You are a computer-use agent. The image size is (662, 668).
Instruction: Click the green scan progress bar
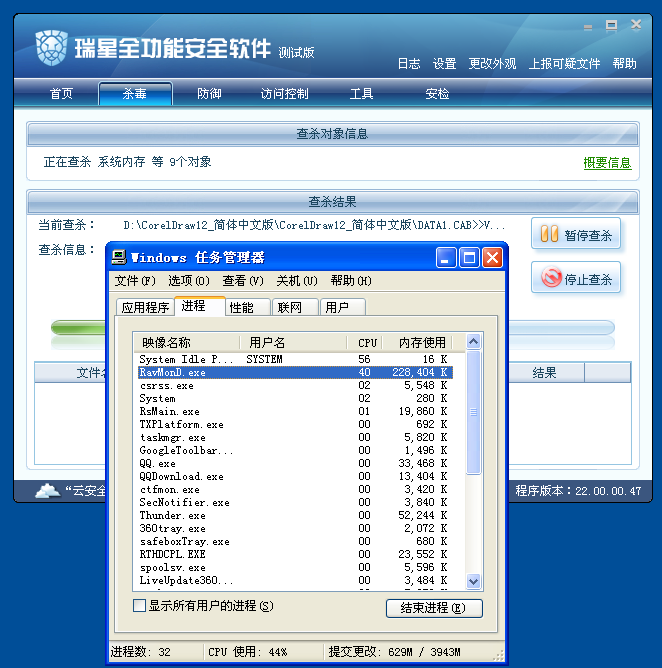[78, 328]
